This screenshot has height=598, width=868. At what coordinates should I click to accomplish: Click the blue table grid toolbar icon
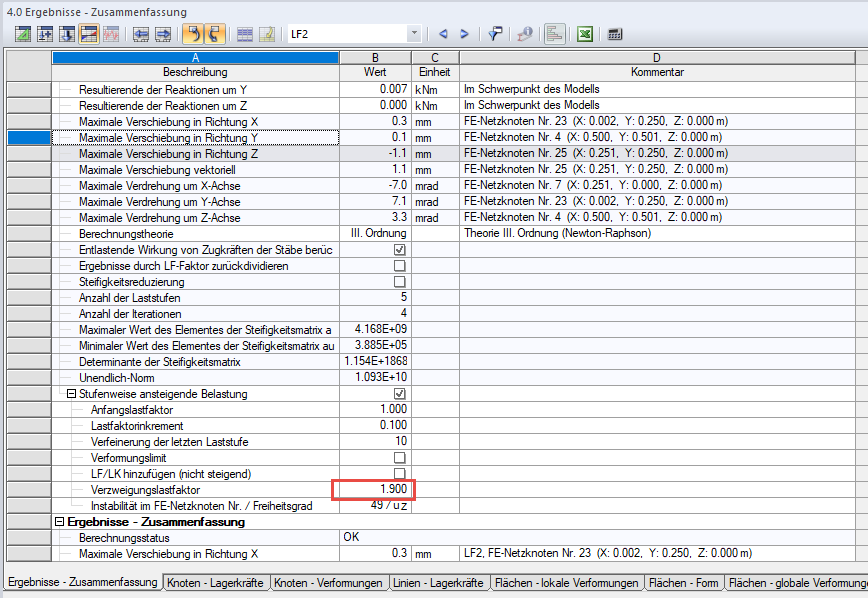pos(245,34)
